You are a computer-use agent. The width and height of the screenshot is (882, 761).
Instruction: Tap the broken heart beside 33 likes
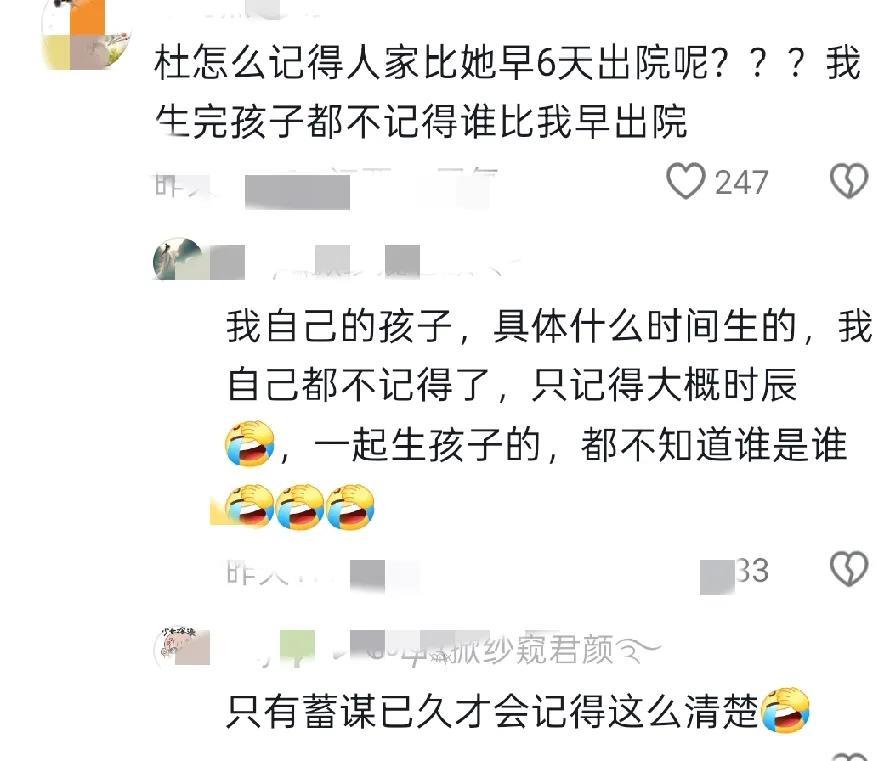click(849, 569)
